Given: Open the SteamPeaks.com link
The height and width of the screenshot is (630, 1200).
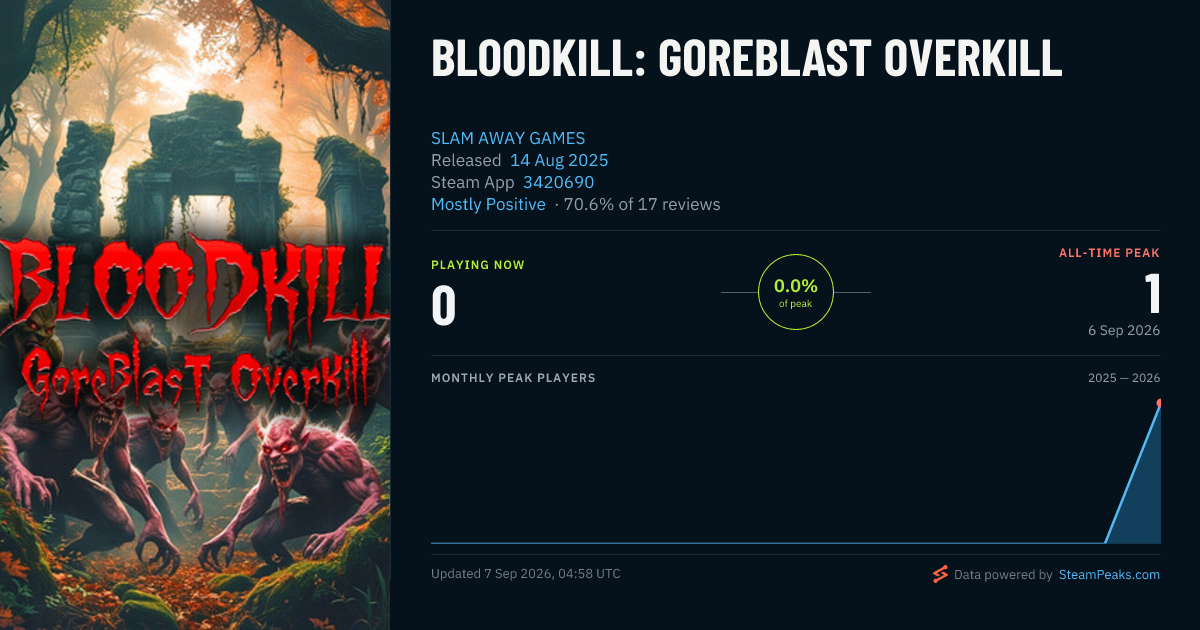Looking at the screenshot, I should point(1109,575).
